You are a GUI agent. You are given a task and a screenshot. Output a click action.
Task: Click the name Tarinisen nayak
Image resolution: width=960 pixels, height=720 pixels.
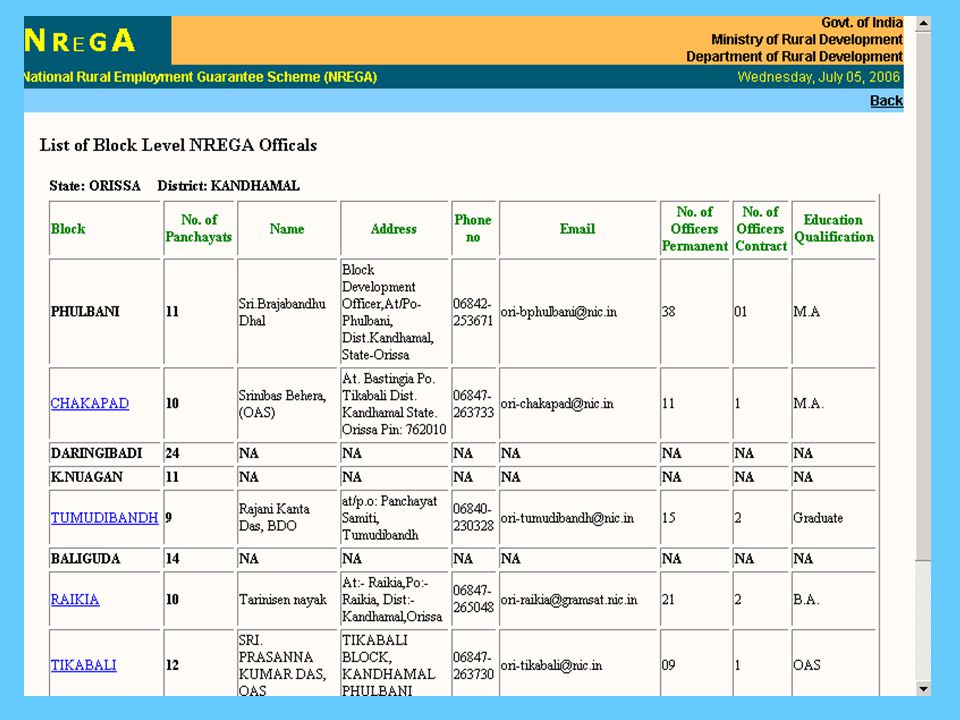point(282,599)
